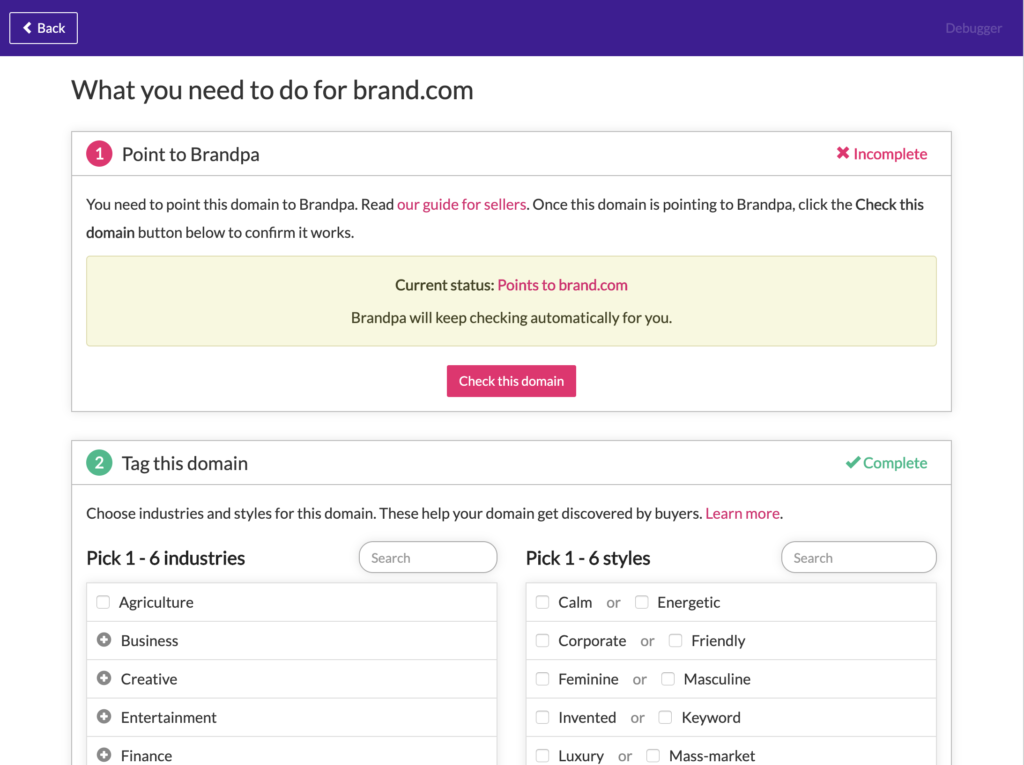Open the Learn more link
1024x765 pixels.
[x=743, y=513]
